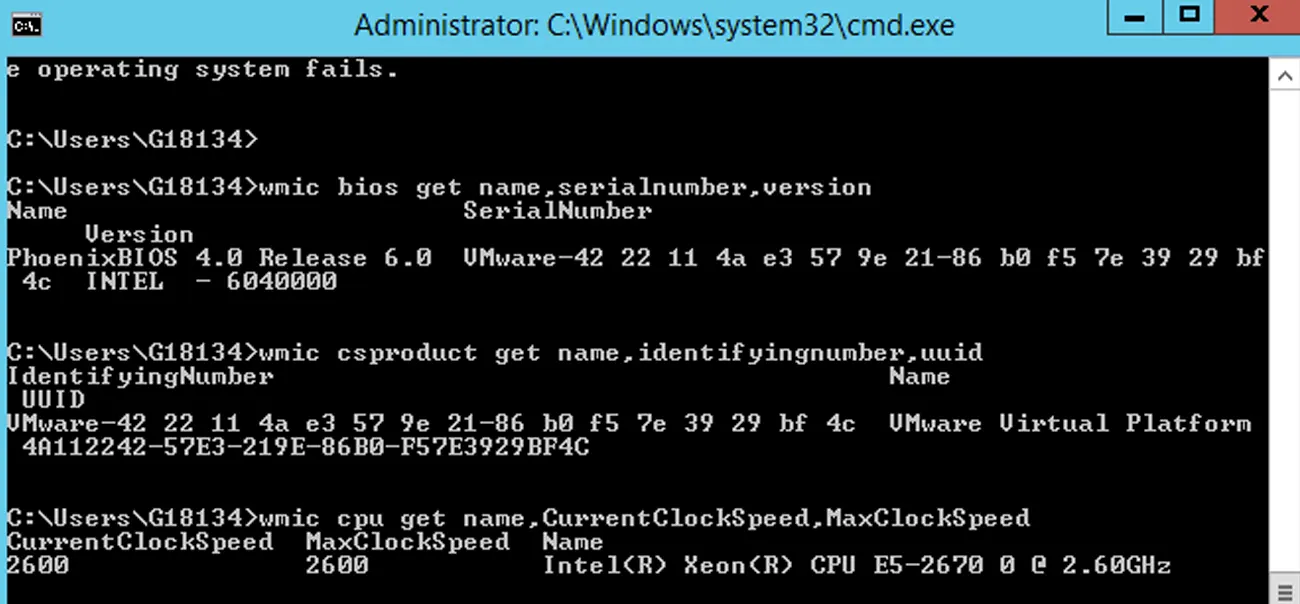This screenshot has width=1300, height=604.
Task: Click the Administrator cmd.exe title bar text
Action: click(x=654, y=25)
